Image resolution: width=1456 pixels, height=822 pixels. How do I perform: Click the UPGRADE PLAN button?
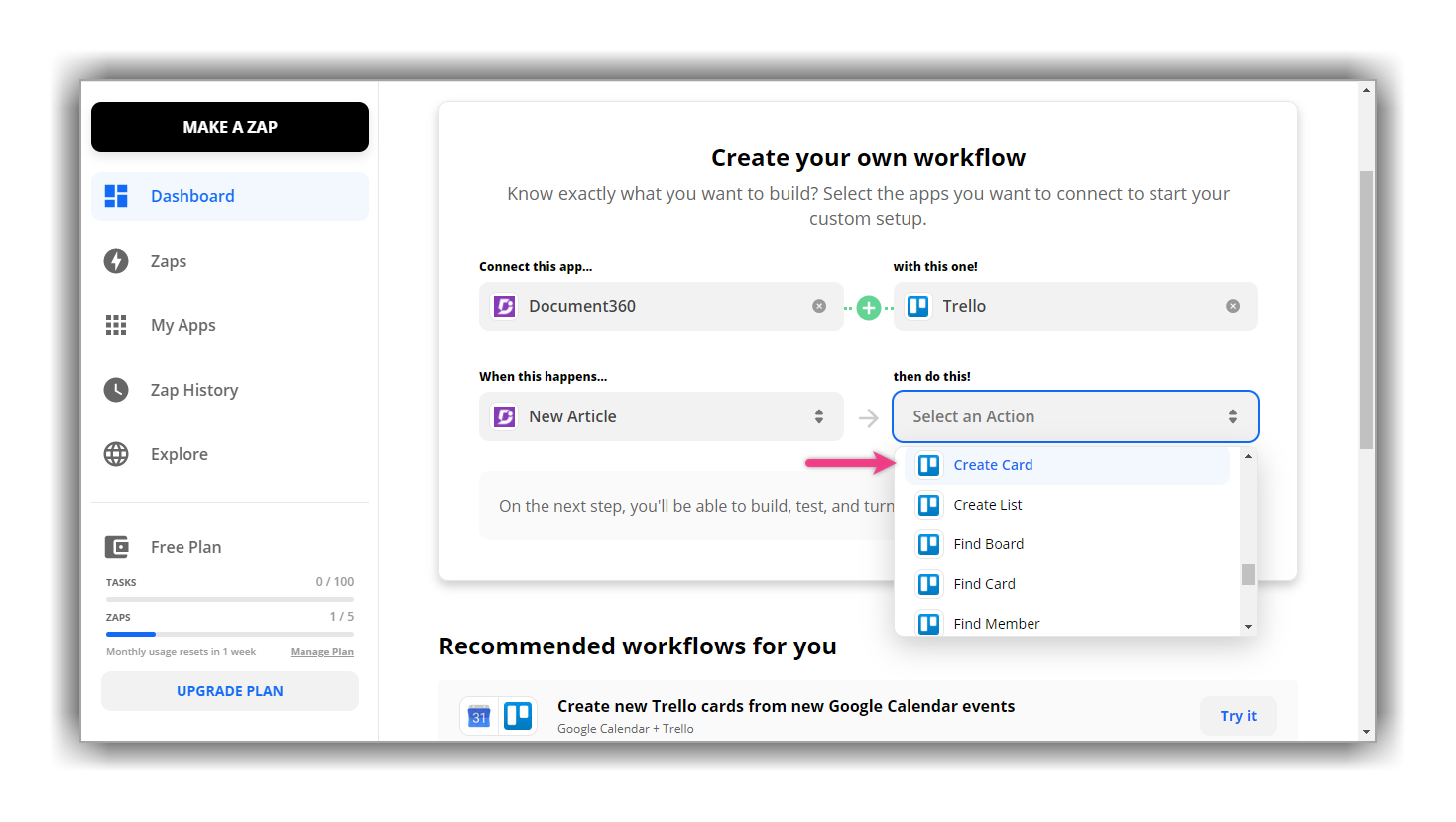pos(230,691)
